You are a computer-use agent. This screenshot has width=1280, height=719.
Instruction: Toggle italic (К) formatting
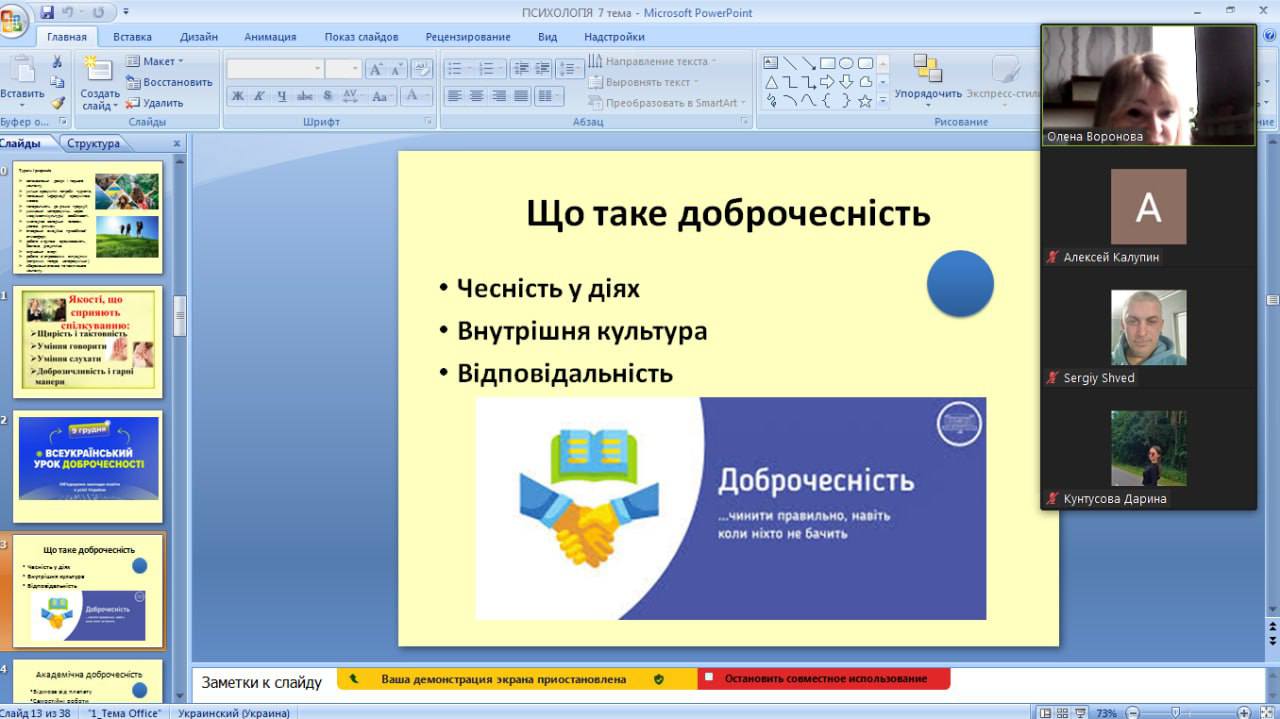259,96
